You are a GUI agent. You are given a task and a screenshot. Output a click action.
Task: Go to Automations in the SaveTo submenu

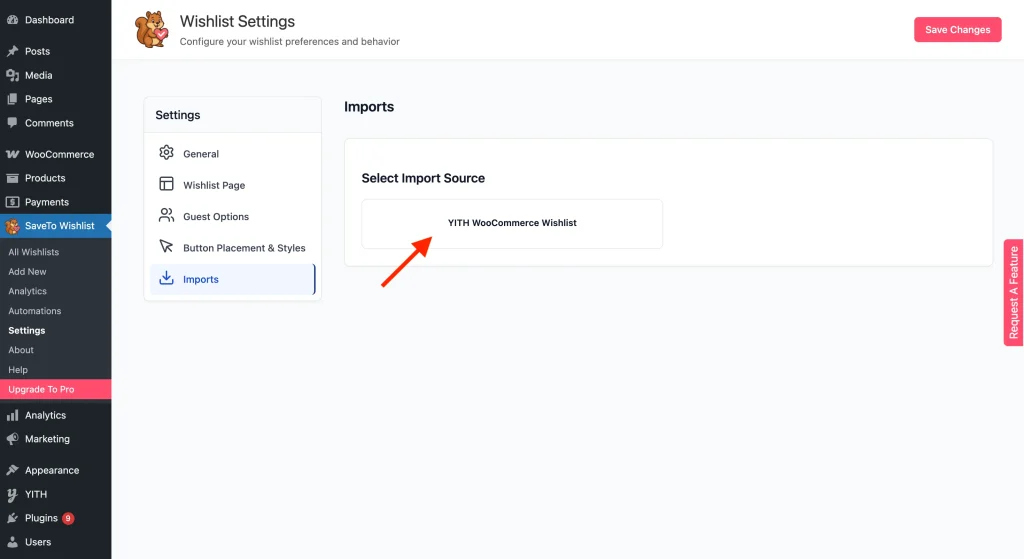tap(35, 311)
